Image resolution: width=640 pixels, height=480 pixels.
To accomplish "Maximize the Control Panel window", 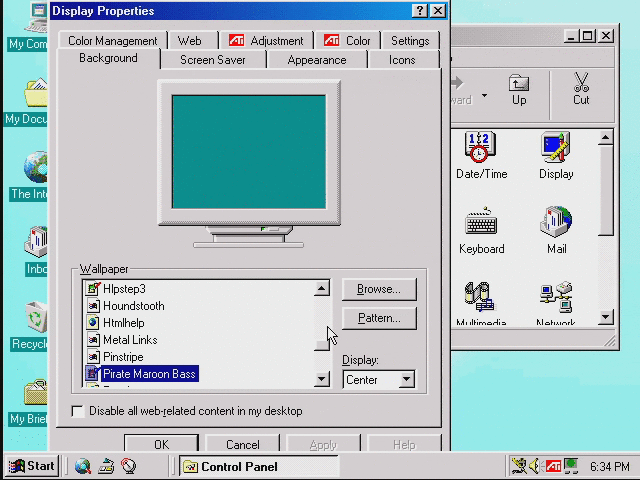I will (x=588, y=36).
